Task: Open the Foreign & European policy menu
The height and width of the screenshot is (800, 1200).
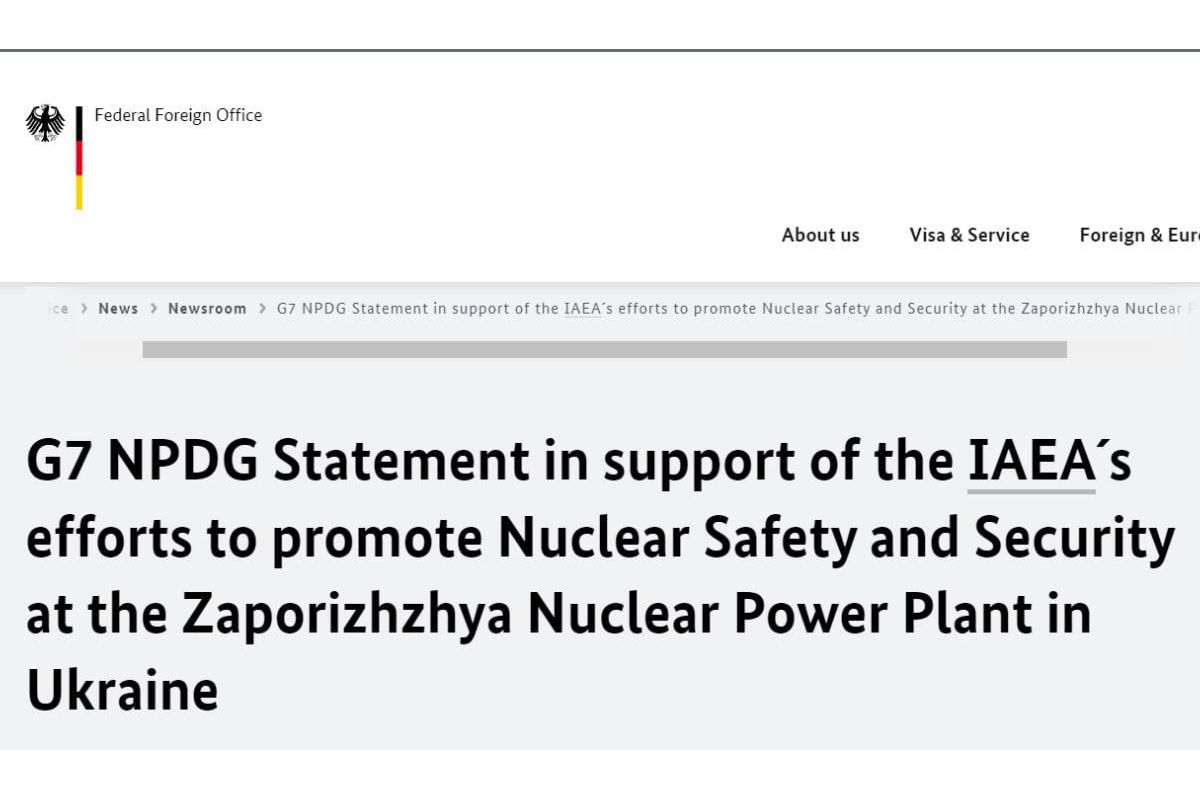Action: click(x=1138, y=235)
